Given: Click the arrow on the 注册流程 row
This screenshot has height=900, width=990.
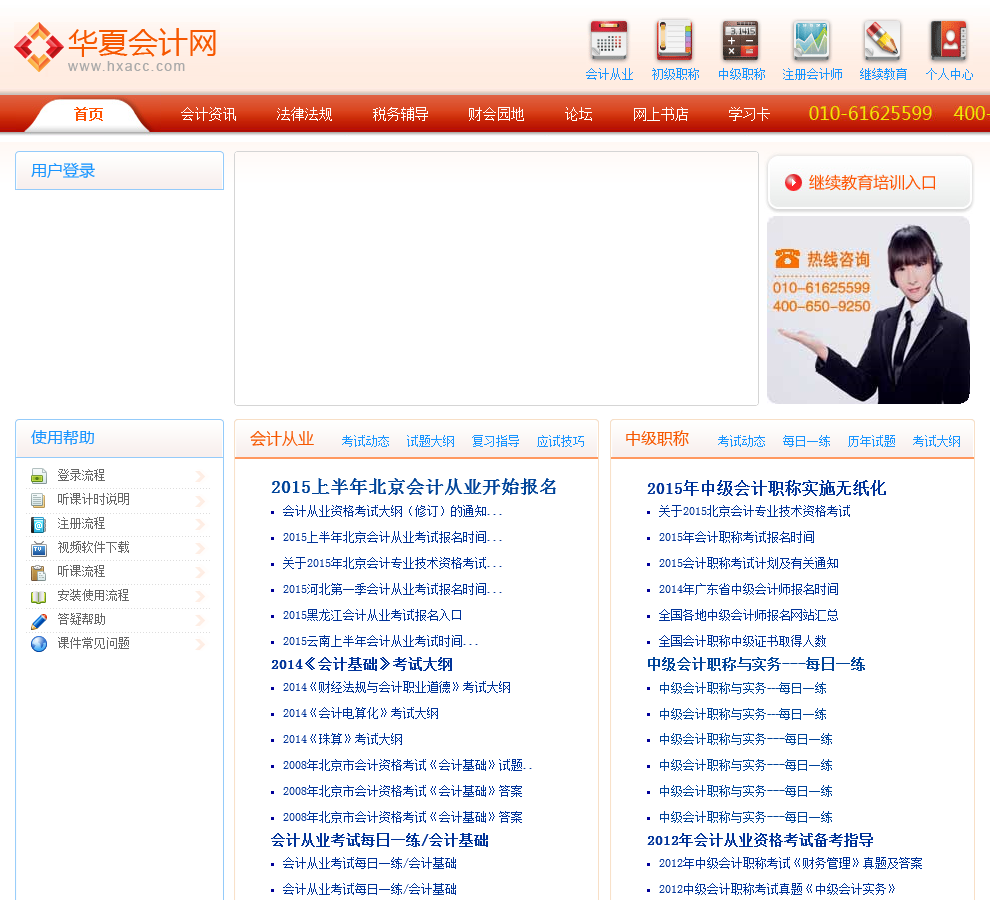Looking at the screenshot, I should click(x=200, y=524).
